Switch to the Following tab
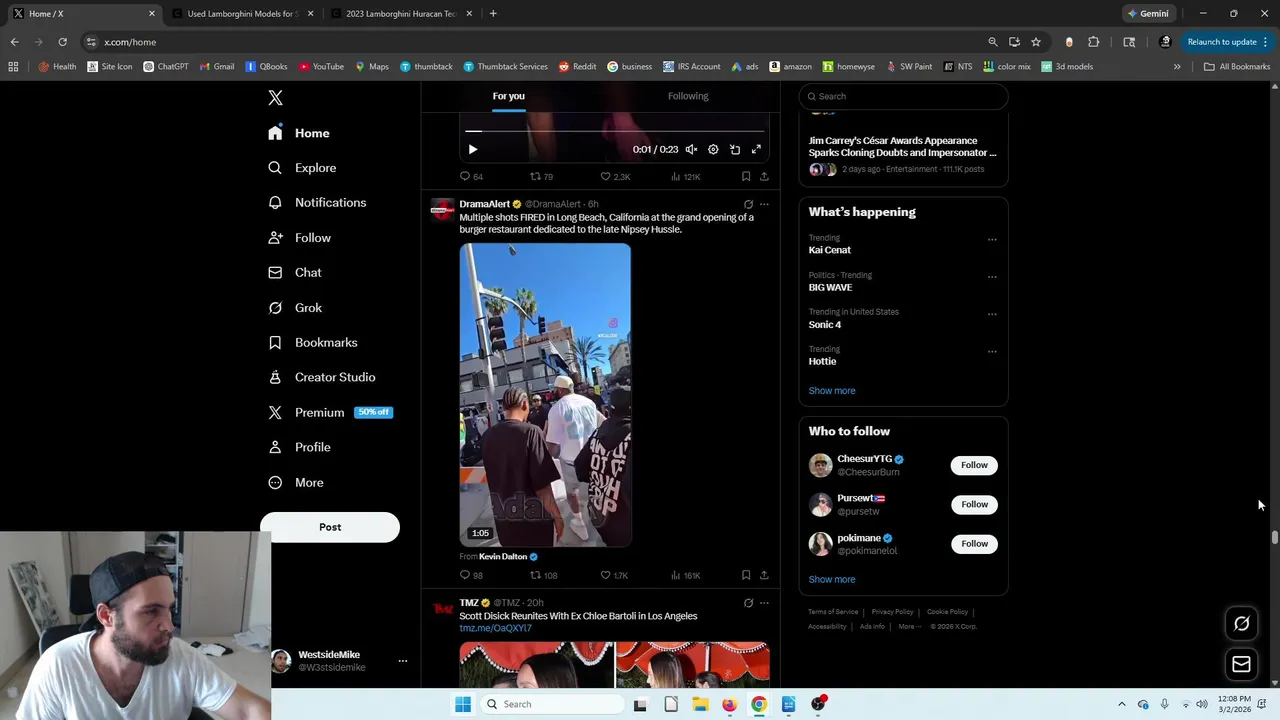 coord(688,96)
